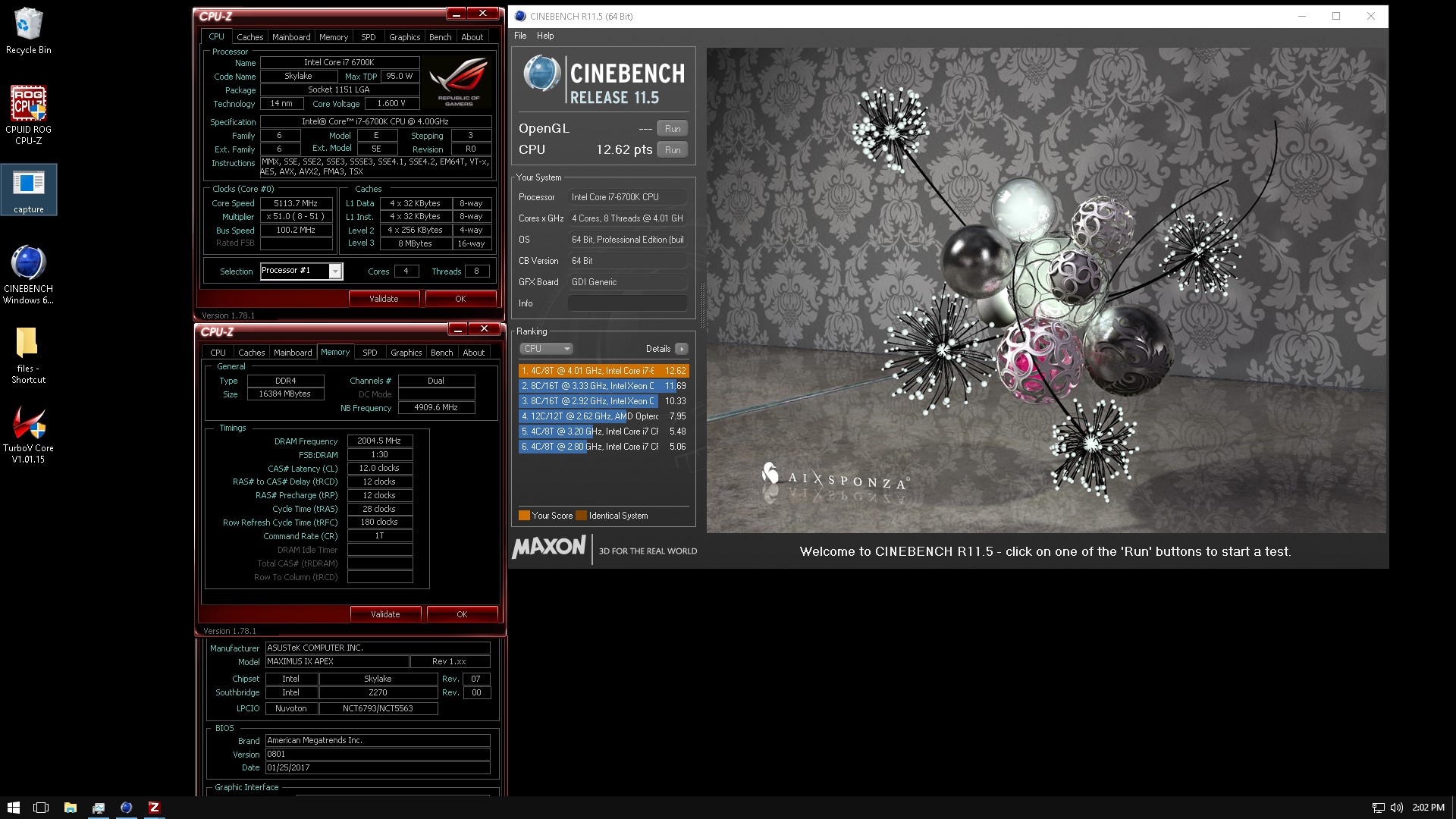Expand the CPU ranking type dropdown
Viewport: 1456px width, 819px height.
coord(546,349)
